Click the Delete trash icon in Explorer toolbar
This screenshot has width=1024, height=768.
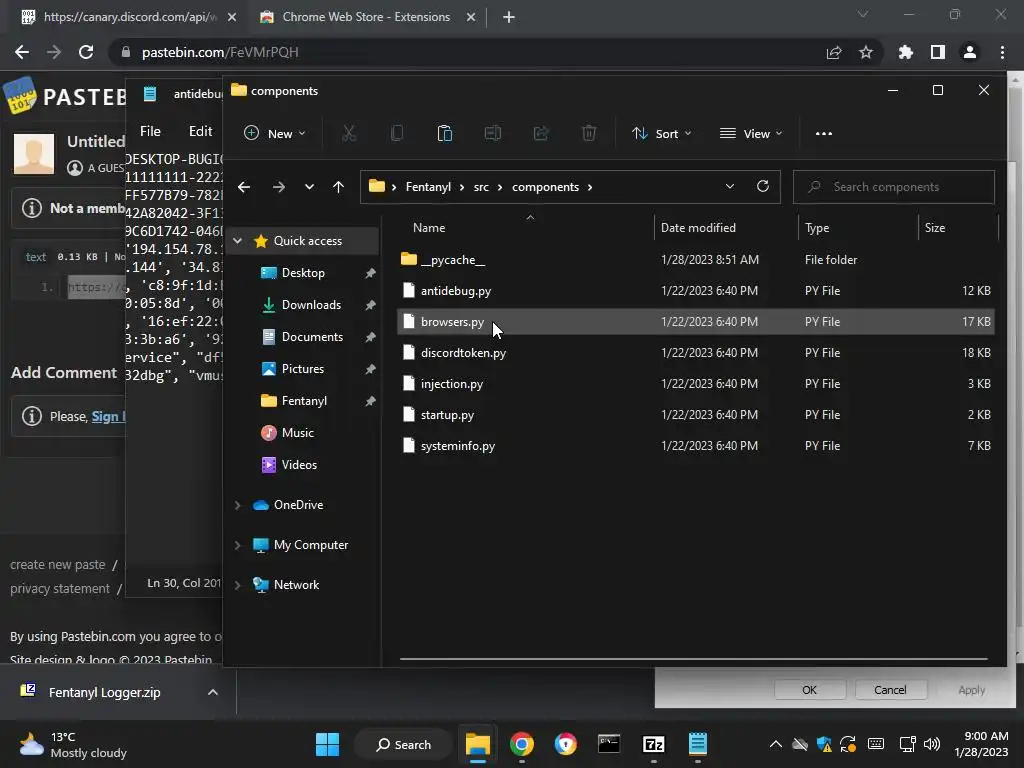coord(588,133)
